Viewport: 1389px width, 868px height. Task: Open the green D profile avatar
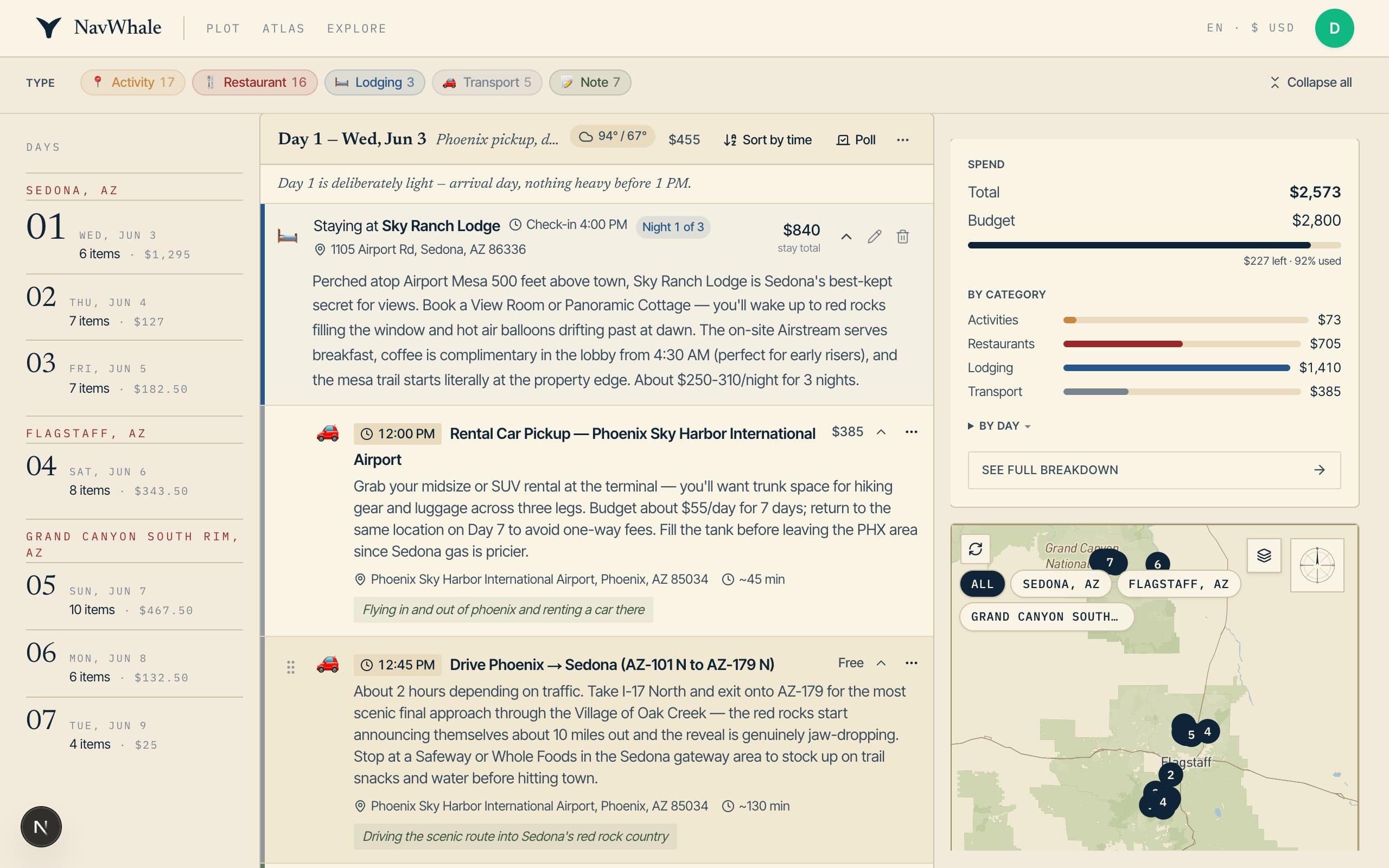pos(1334,28)
